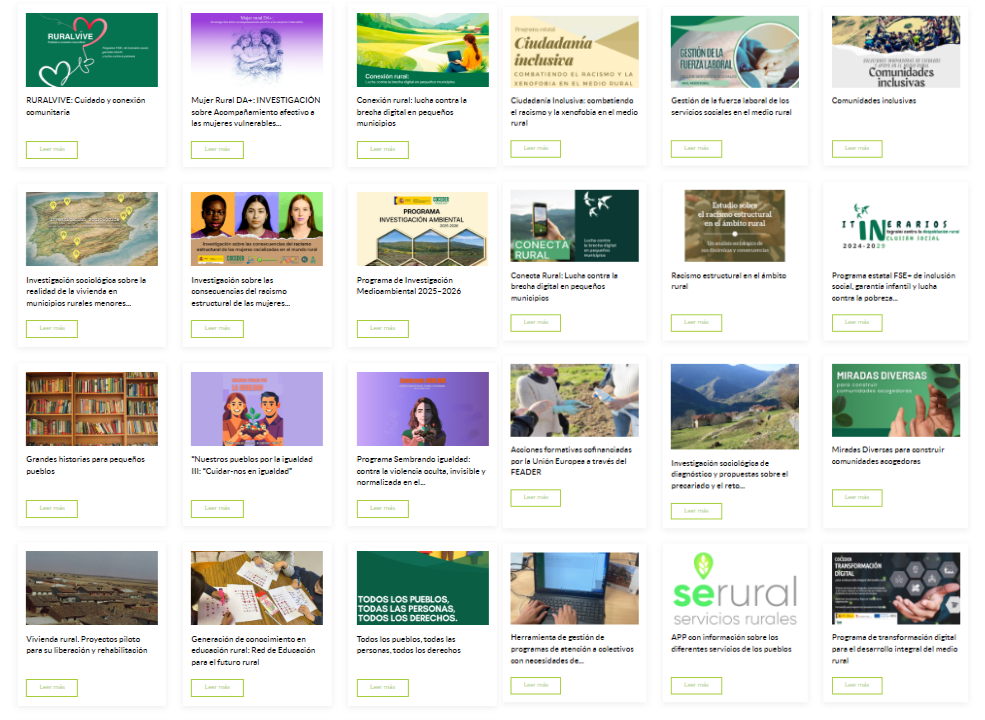Open the Itinerarios 2024-2029 logo thumbnail
This screenshot has width=985, height=720.
(895, 227)
